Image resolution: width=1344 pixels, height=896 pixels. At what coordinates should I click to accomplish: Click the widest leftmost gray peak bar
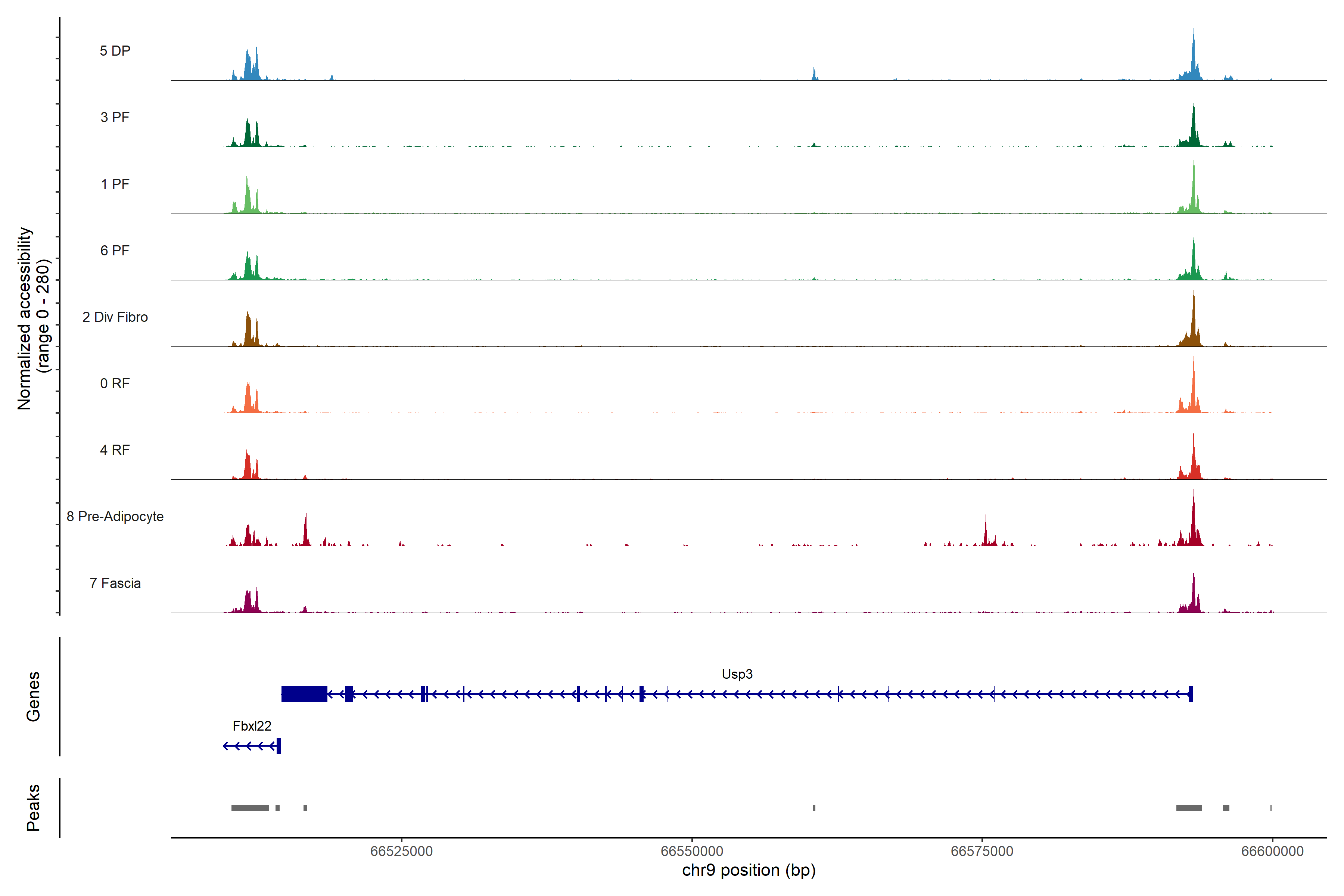tap(250, 808)
